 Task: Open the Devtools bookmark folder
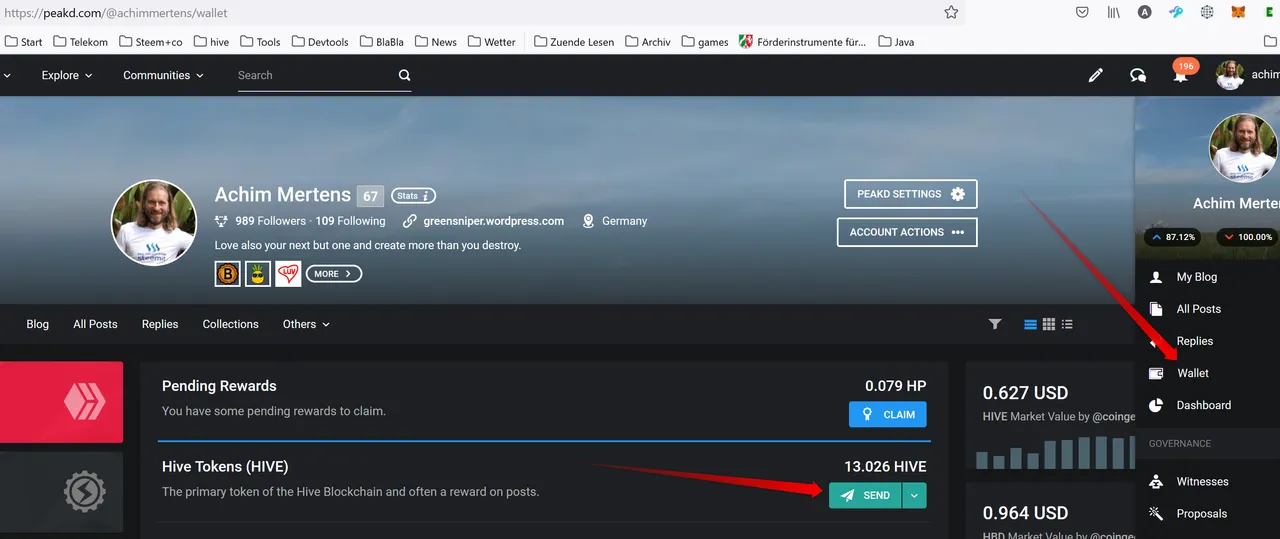(320, 42)
